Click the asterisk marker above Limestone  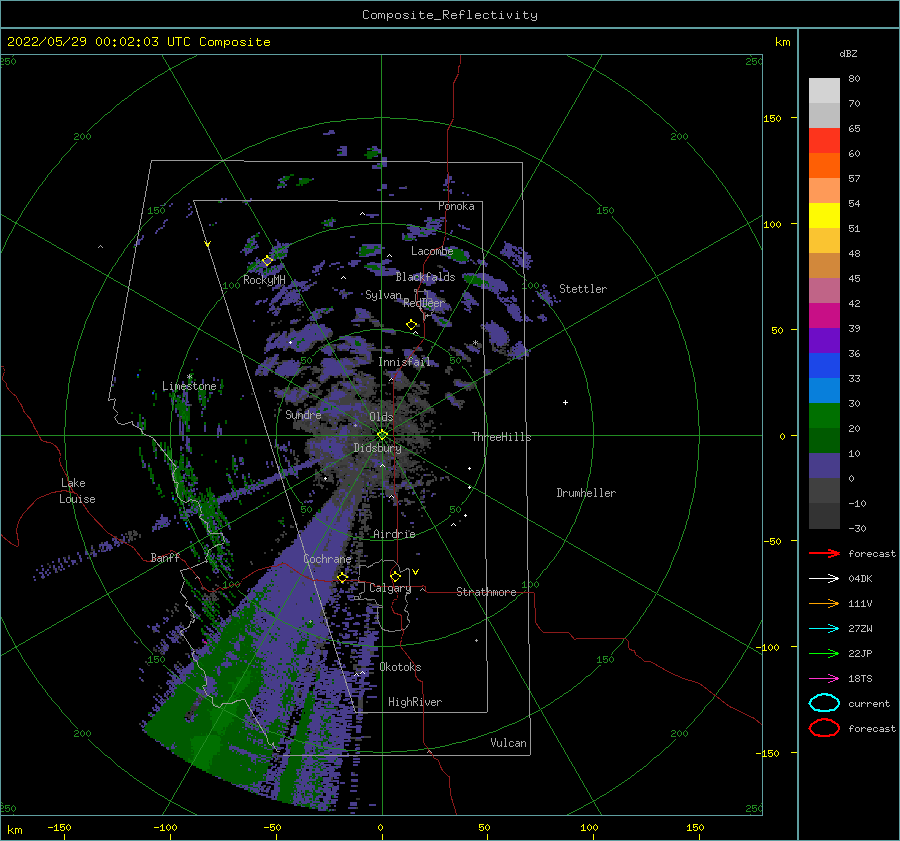click(189, 377)
